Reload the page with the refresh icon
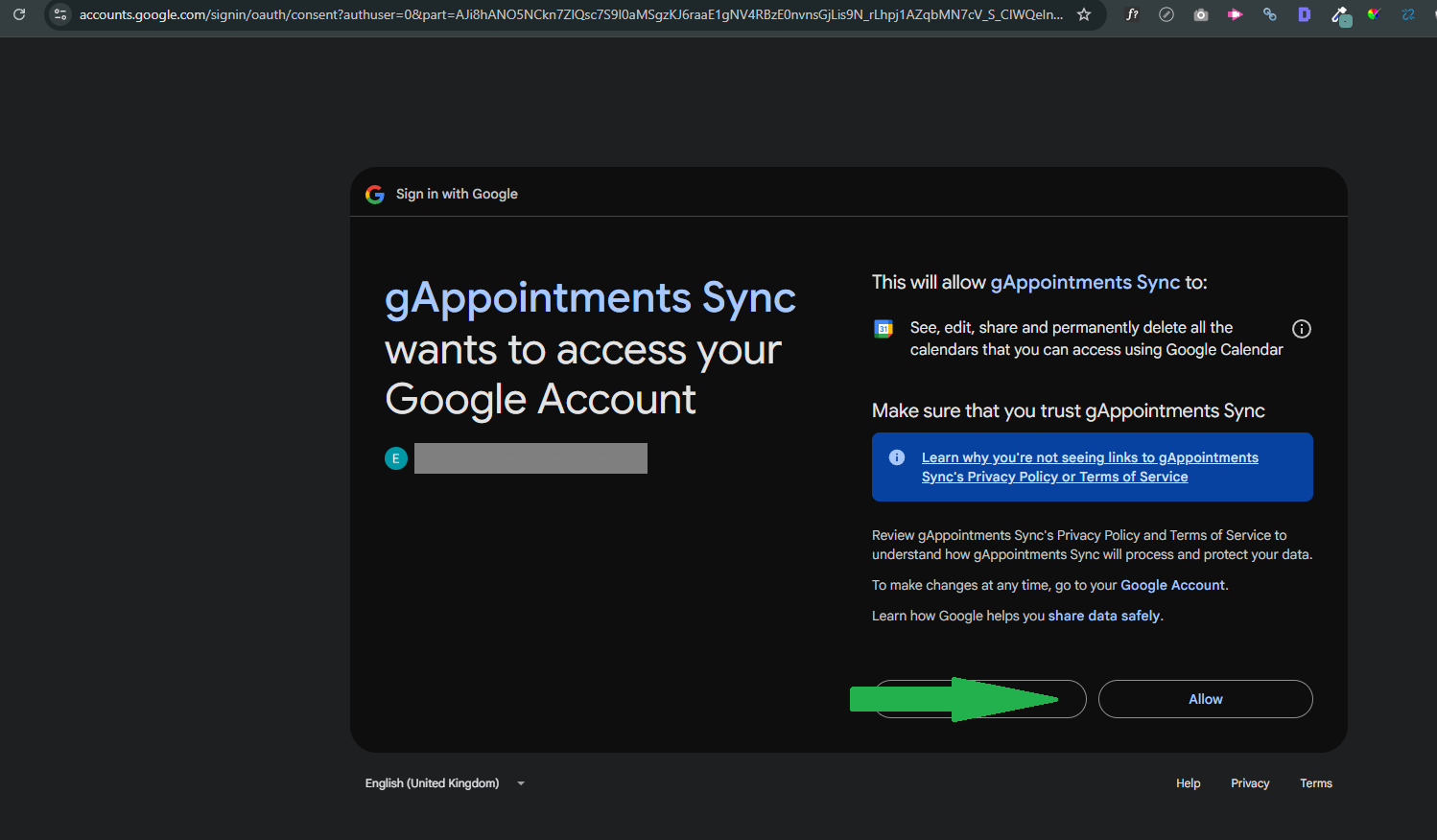1437x840 pixels. [19, 14]
